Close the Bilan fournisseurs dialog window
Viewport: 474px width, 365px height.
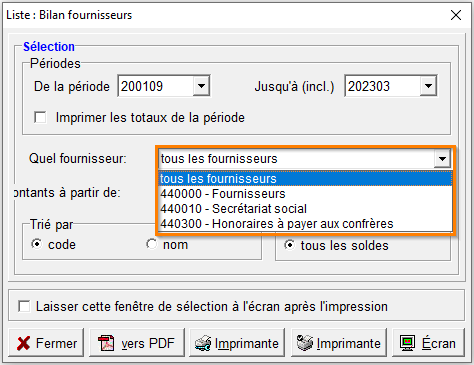tap(456, 15)
